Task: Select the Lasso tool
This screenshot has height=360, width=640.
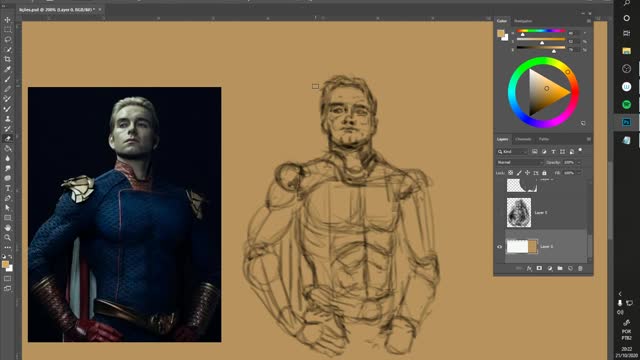Action: coord(7,40)
